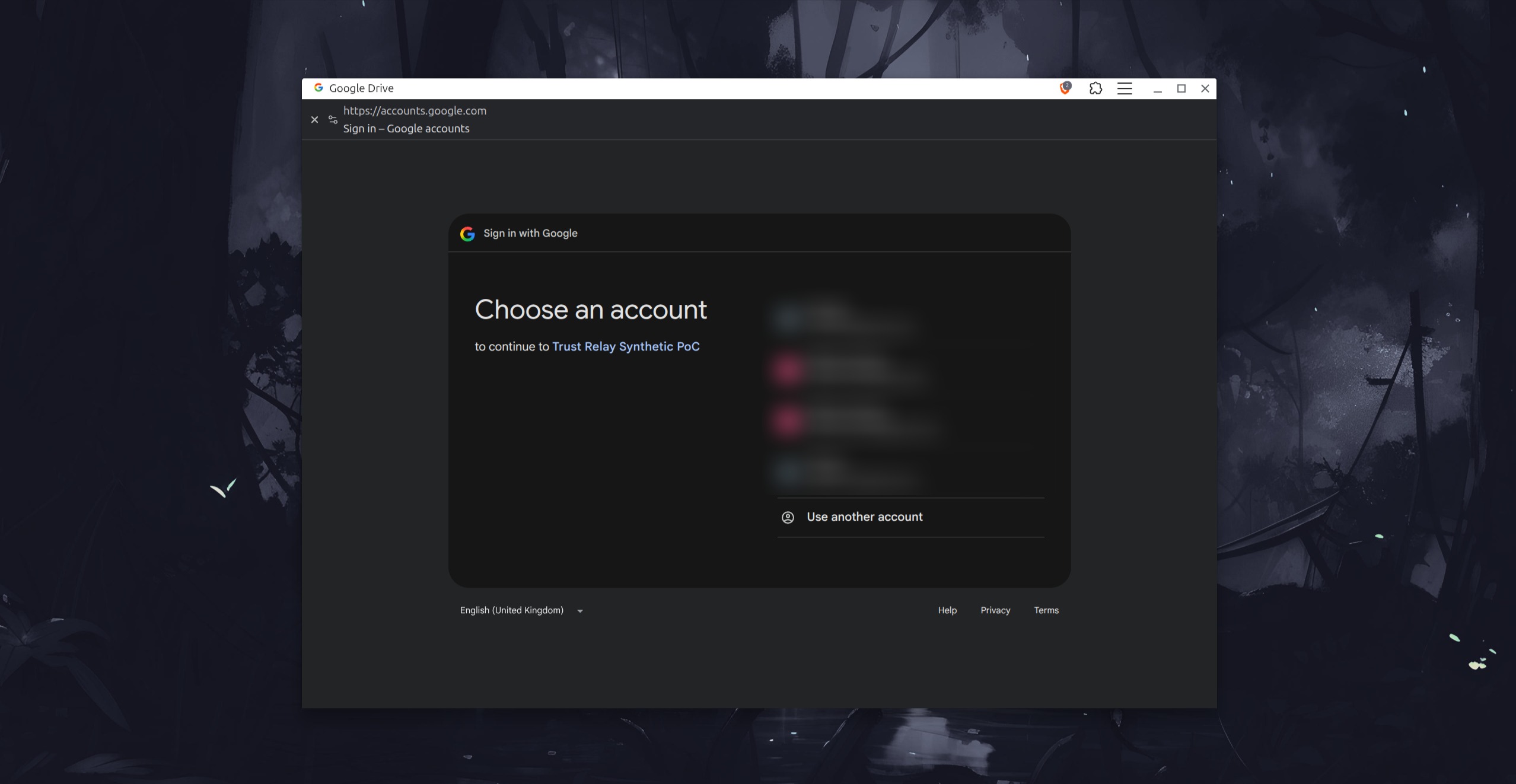Close the sign-in tab with the X icon
This screenshot has height=784, width=1516.
point(315,120)
